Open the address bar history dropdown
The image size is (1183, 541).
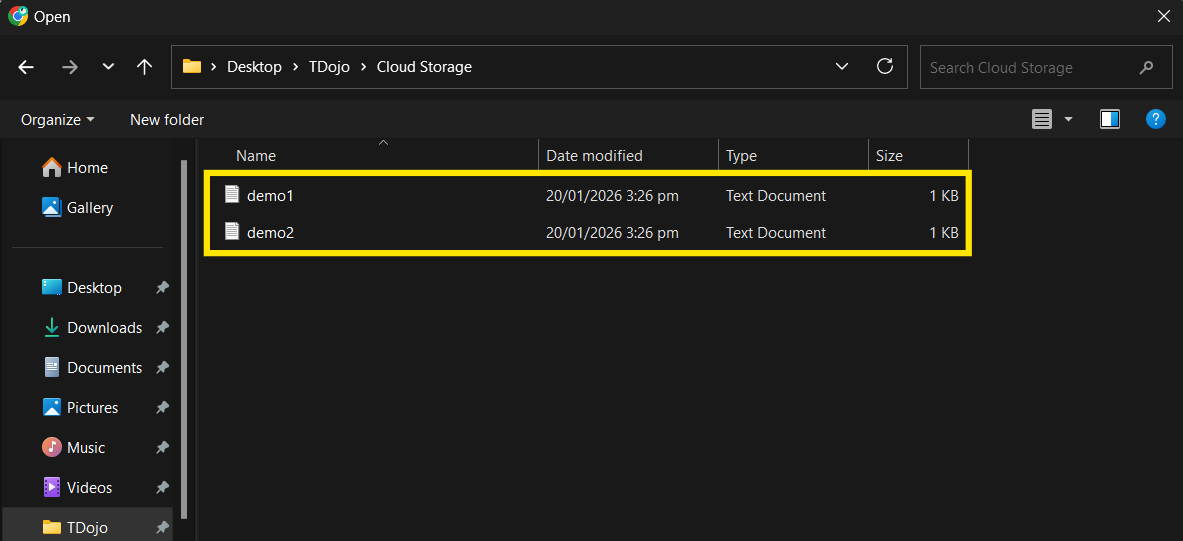coord(842,67)
